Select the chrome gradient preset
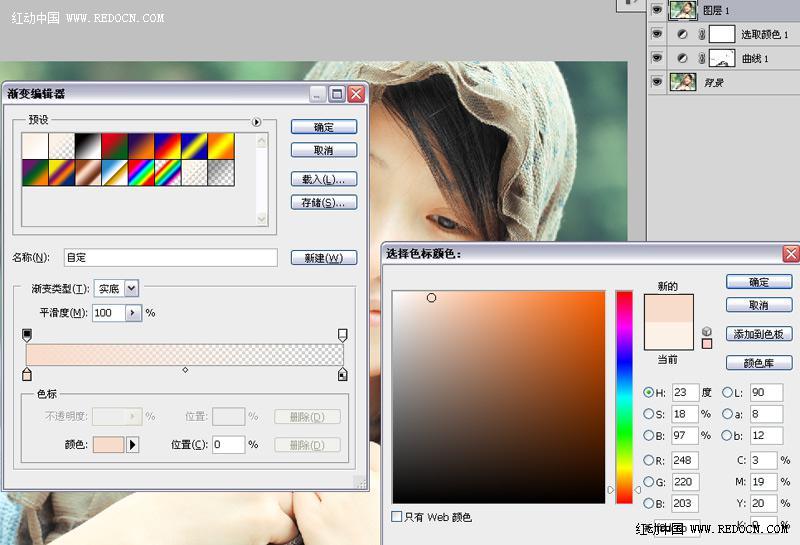 [x=115, y=173]
